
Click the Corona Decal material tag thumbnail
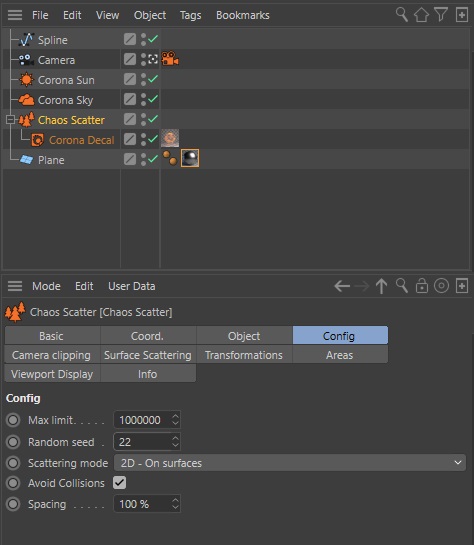tap(170, 138)
